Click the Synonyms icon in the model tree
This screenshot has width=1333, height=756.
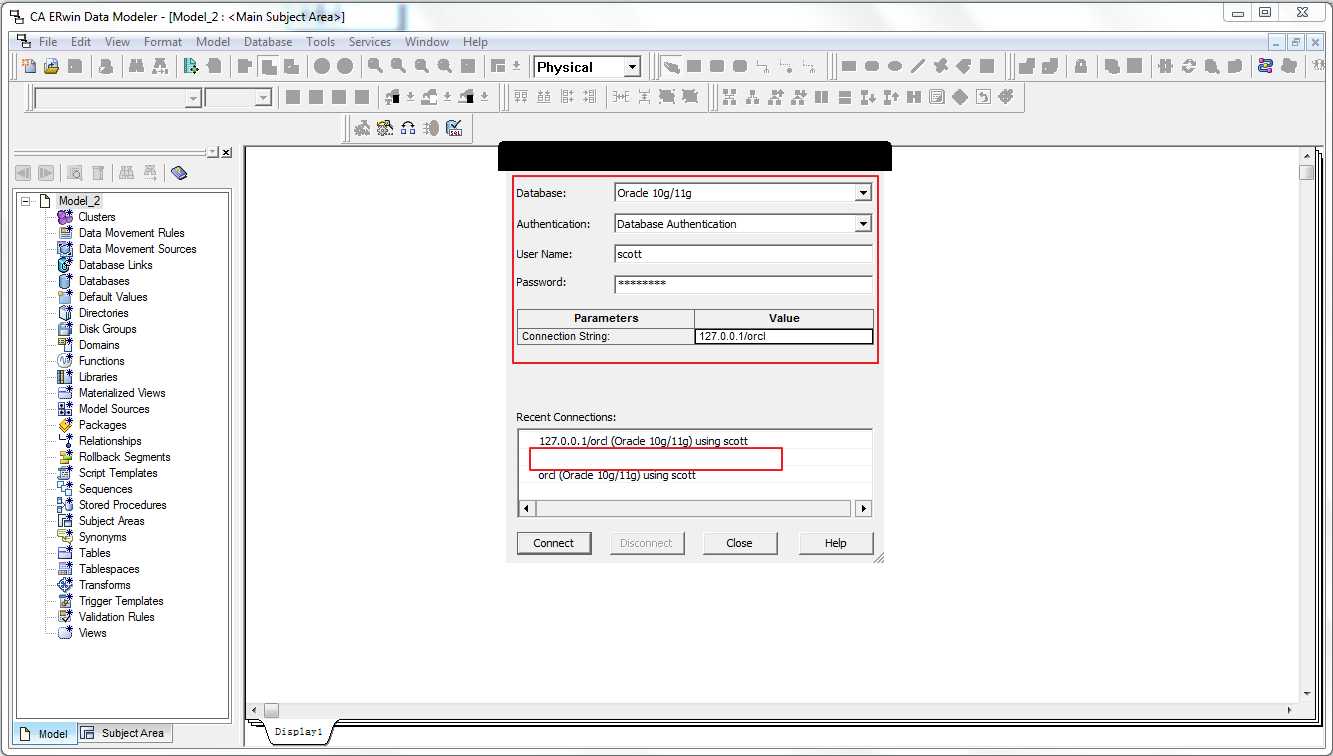click(65, 537)
